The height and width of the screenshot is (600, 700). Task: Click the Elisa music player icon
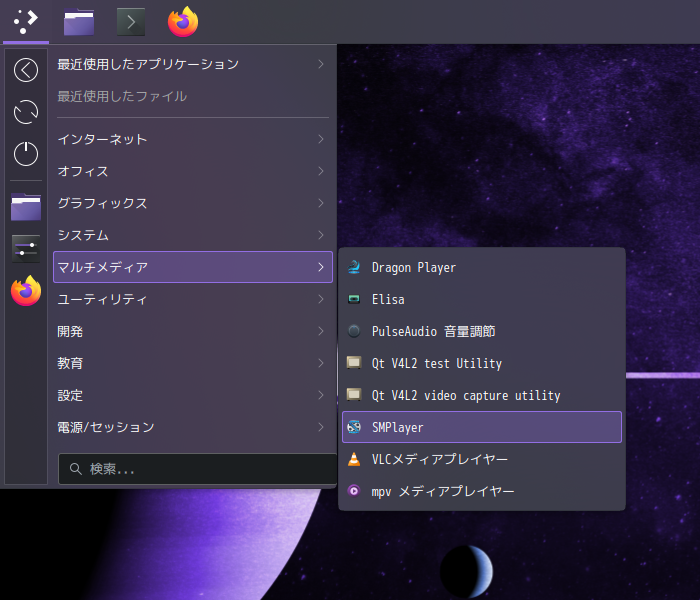(354, 299)
